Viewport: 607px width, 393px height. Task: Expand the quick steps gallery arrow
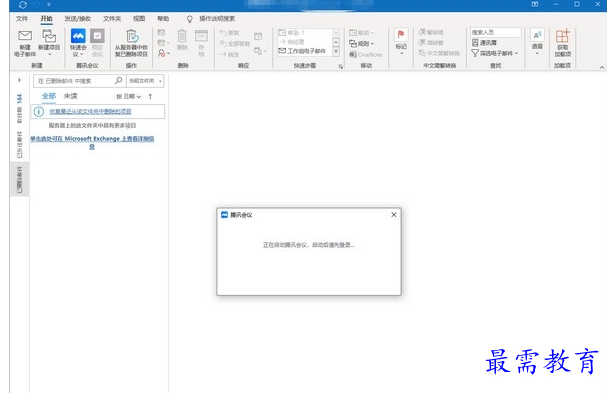tap(336, 51)
